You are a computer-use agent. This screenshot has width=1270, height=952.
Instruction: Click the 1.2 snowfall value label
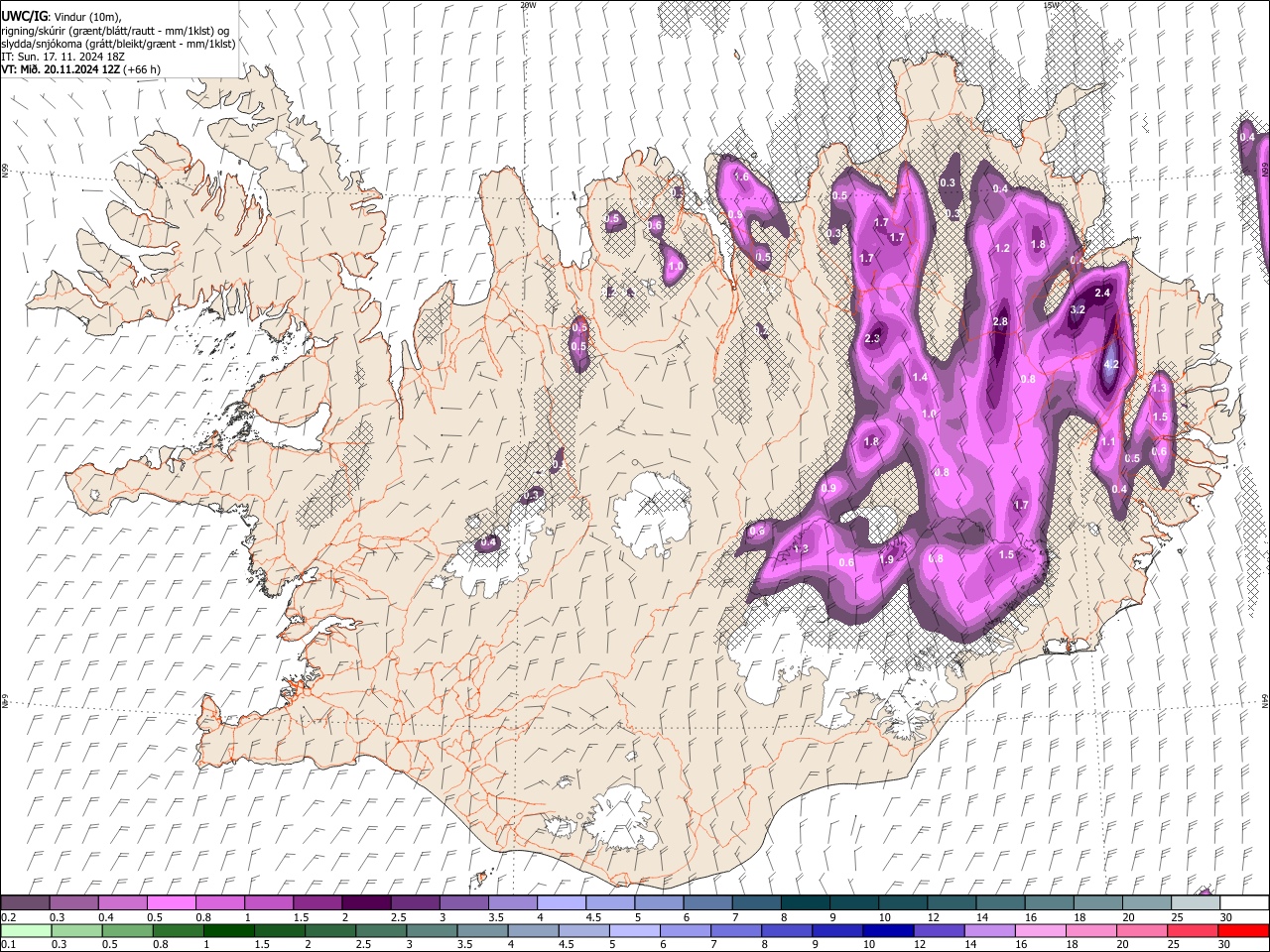pyautogui.click(x=1002, y=249)
